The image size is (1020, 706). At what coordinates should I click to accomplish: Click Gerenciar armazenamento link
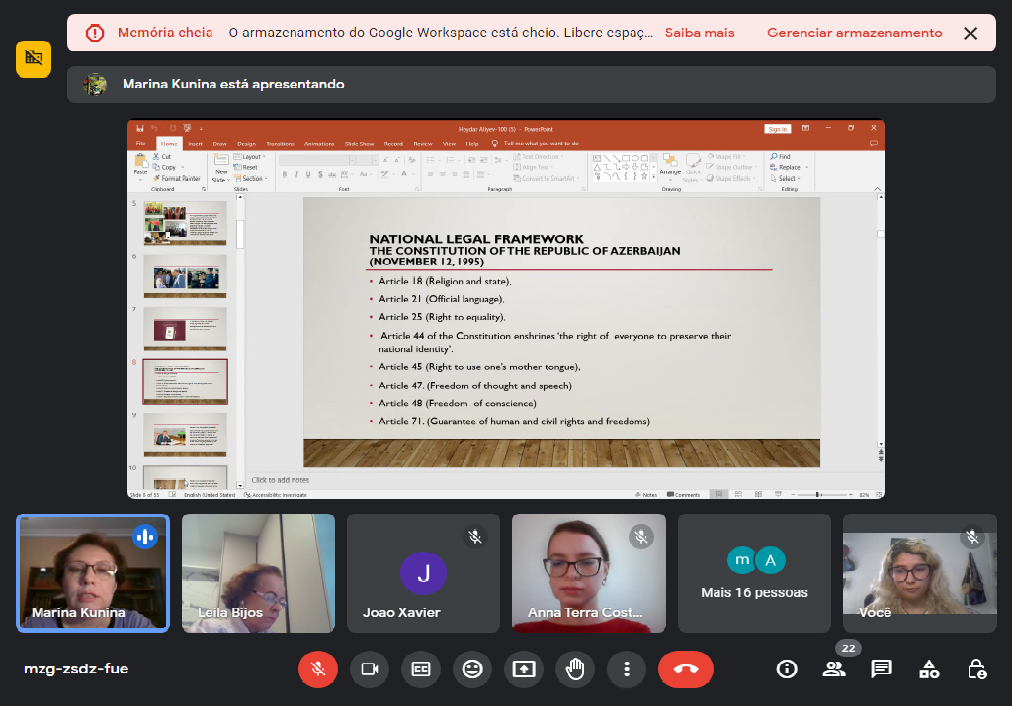click(x=854, y=33)
